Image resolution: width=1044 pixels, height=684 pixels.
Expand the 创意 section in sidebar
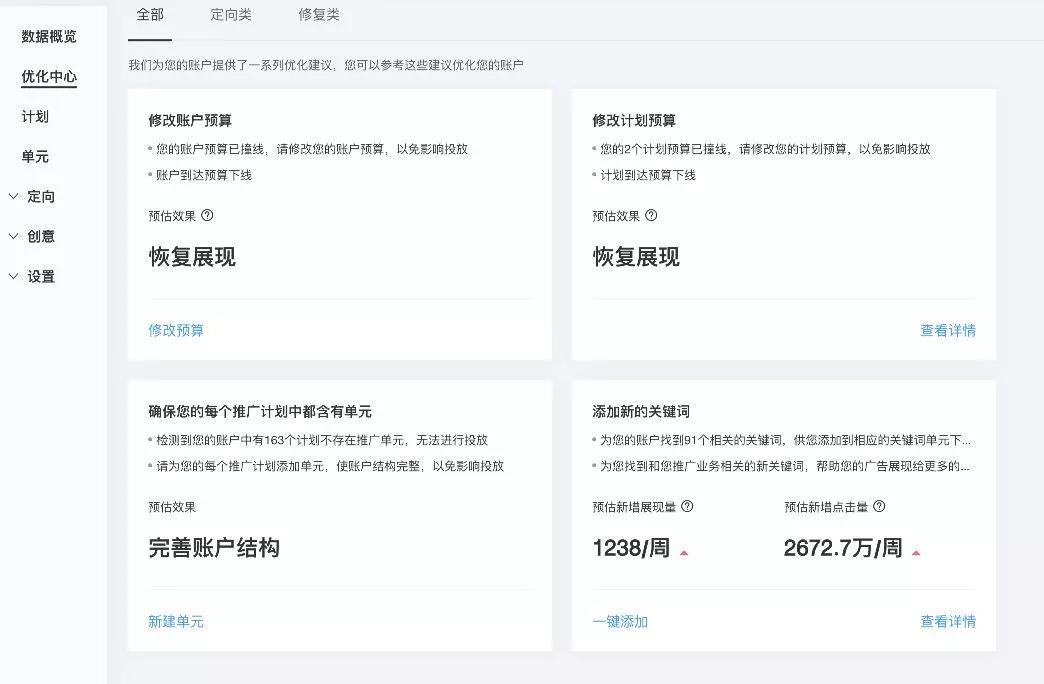[42, 236]
